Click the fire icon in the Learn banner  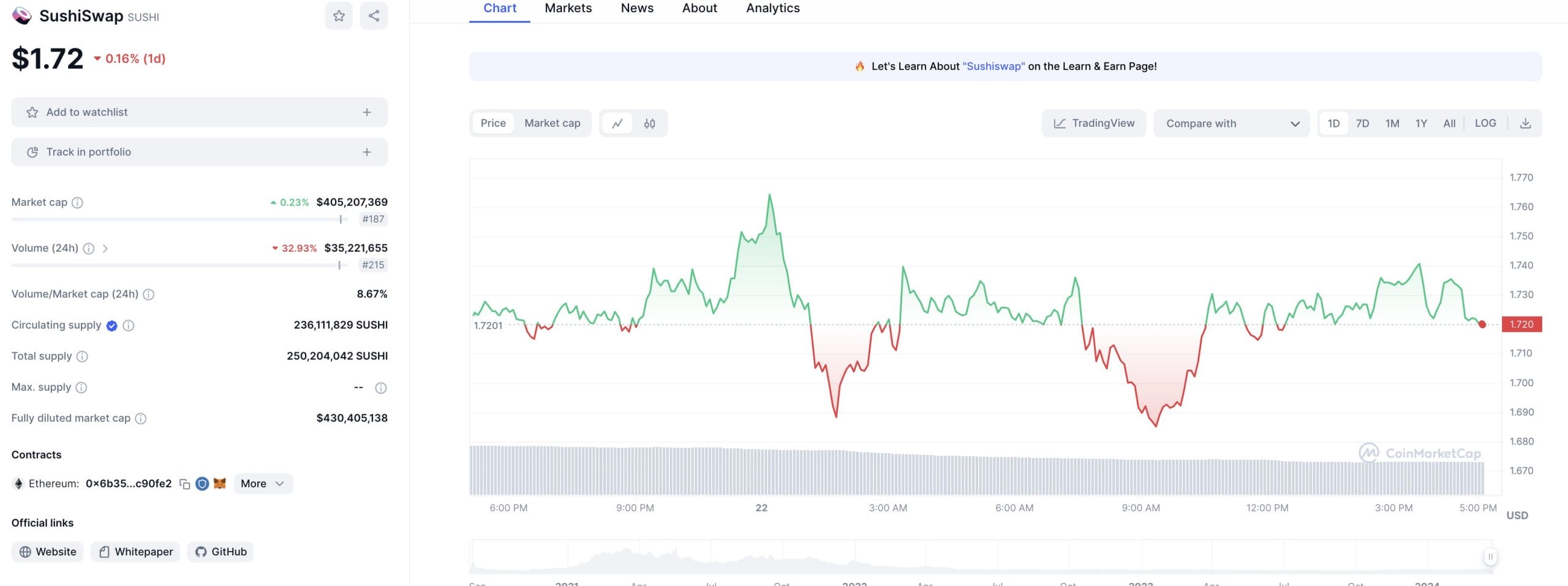tap(860, 66)
